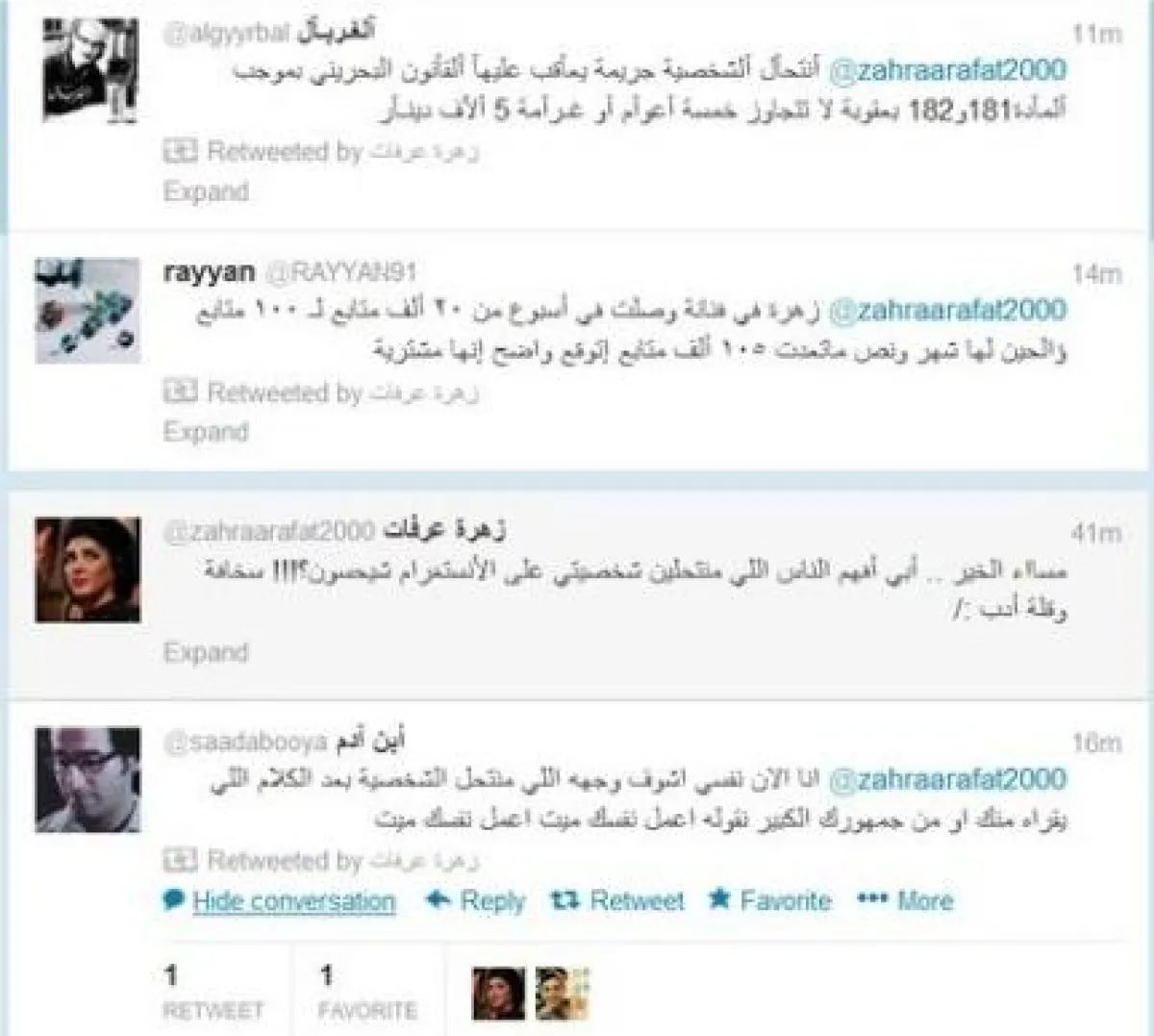Image resolution: width=1154 pixels, height=1036 pixels.
Task: Click the Hide conversation speech bubble icon
Action: (174, 899)
